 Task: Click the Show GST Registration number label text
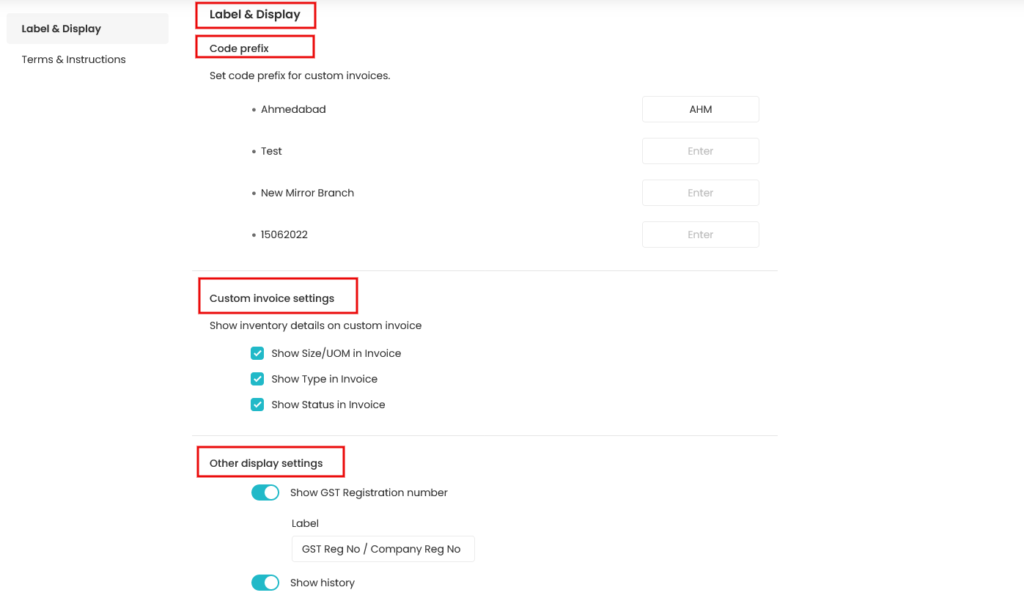368,492
